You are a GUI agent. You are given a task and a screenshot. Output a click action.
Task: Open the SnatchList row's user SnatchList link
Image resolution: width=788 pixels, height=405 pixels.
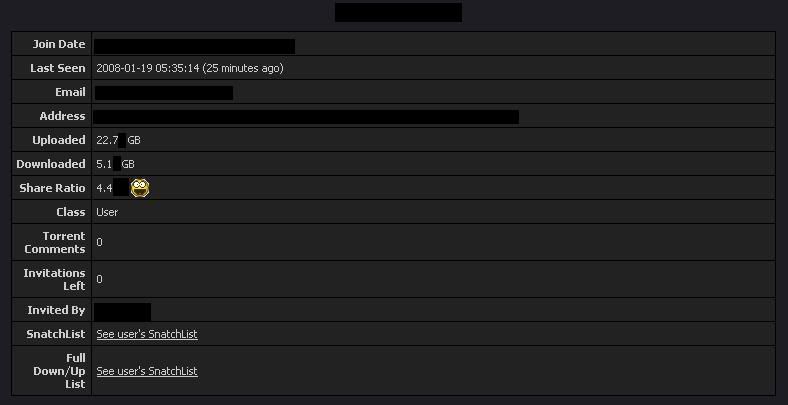point(147,334)
